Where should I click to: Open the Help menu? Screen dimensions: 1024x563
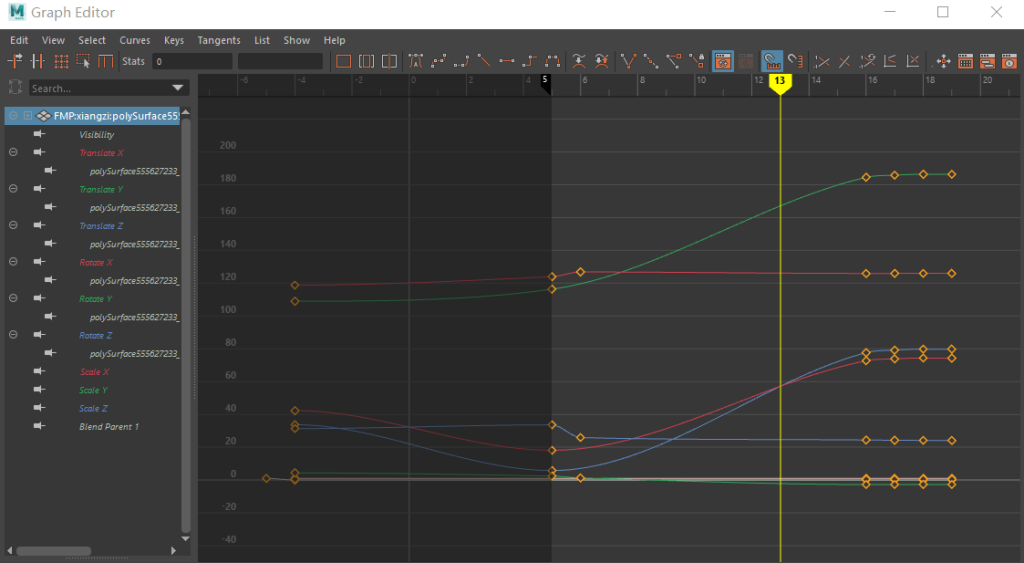334,40
